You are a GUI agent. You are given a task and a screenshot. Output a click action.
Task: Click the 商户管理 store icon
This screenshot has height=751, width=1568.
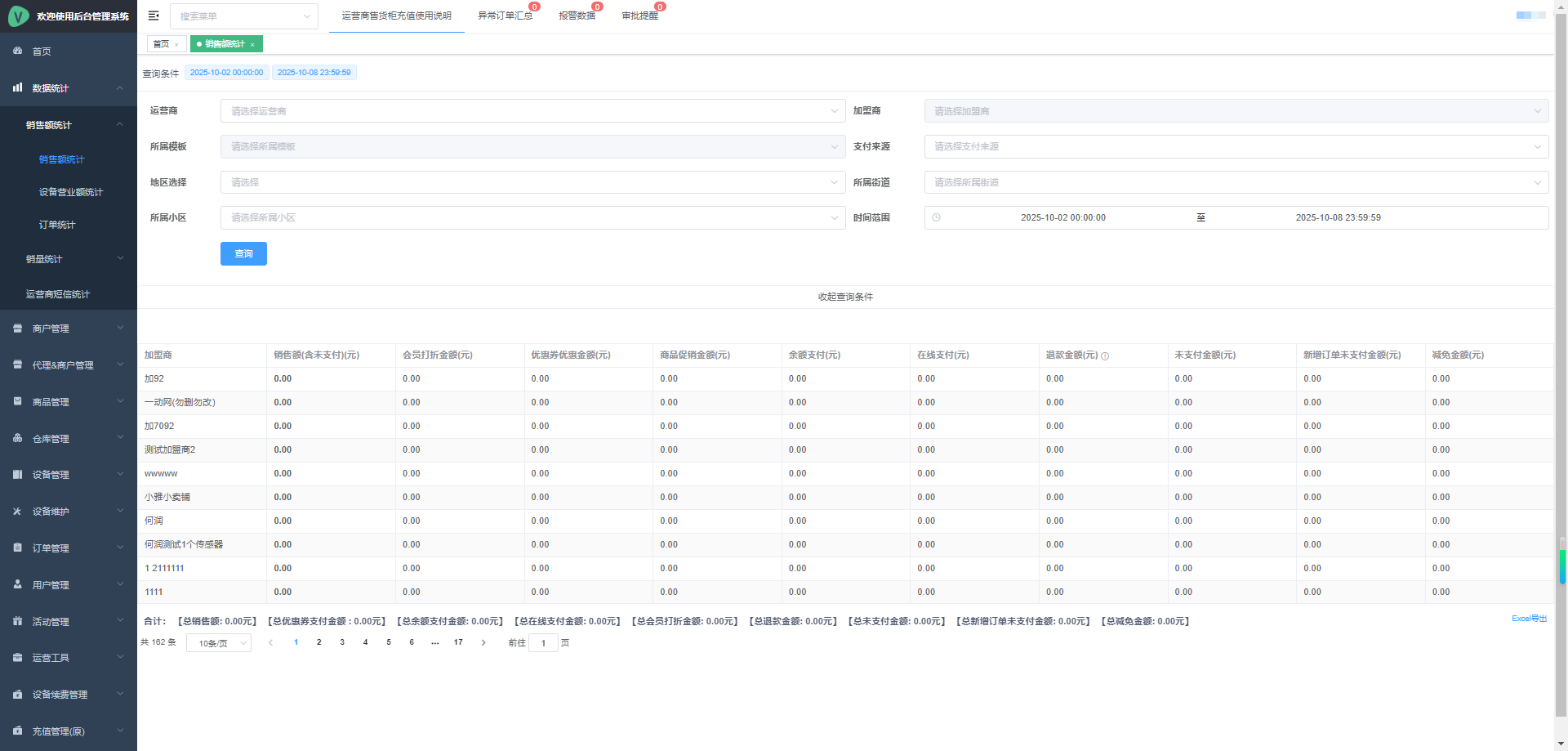click(x=18, y=329)
